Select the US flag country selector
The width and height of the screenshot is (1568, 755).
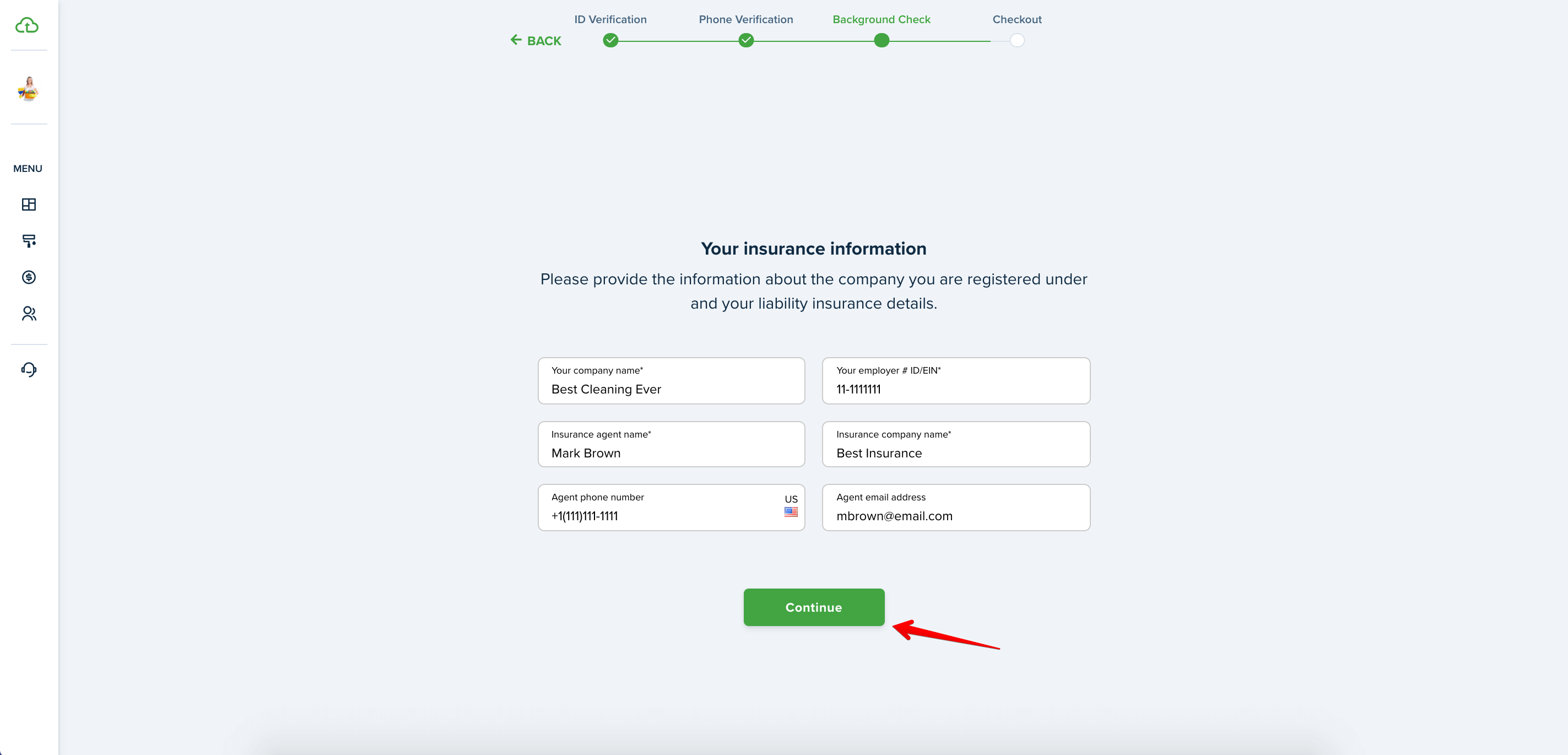pos(791,506)
